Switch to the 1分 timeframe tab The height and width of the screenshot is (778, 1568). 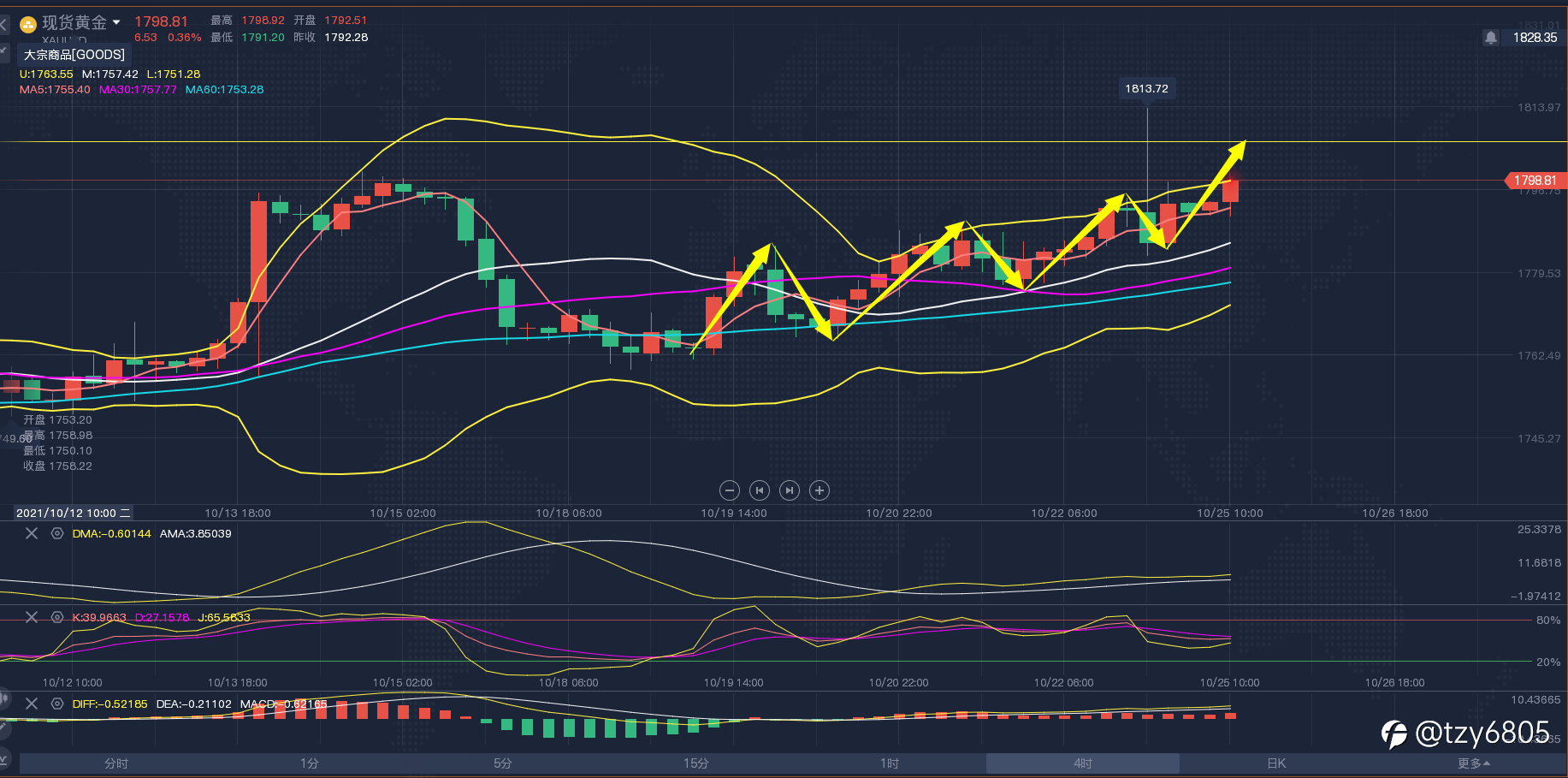click(310, 763)
